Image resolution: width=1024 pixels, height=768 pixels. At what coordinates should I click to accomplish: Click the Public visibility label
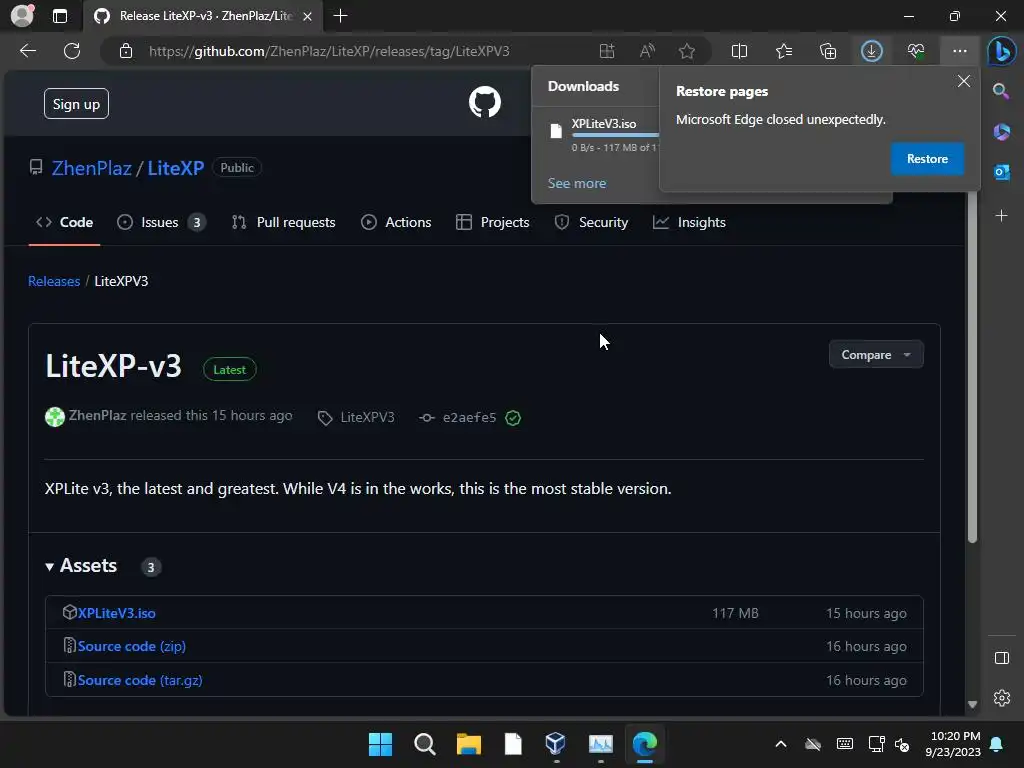[237, 168]
